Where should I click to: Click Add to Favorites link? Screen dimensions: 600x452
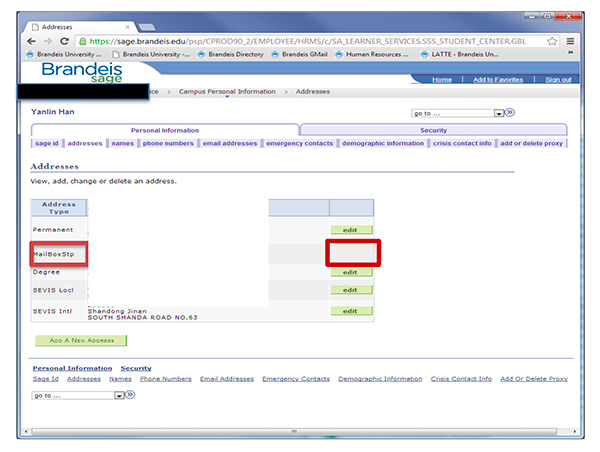pos(498,80)
